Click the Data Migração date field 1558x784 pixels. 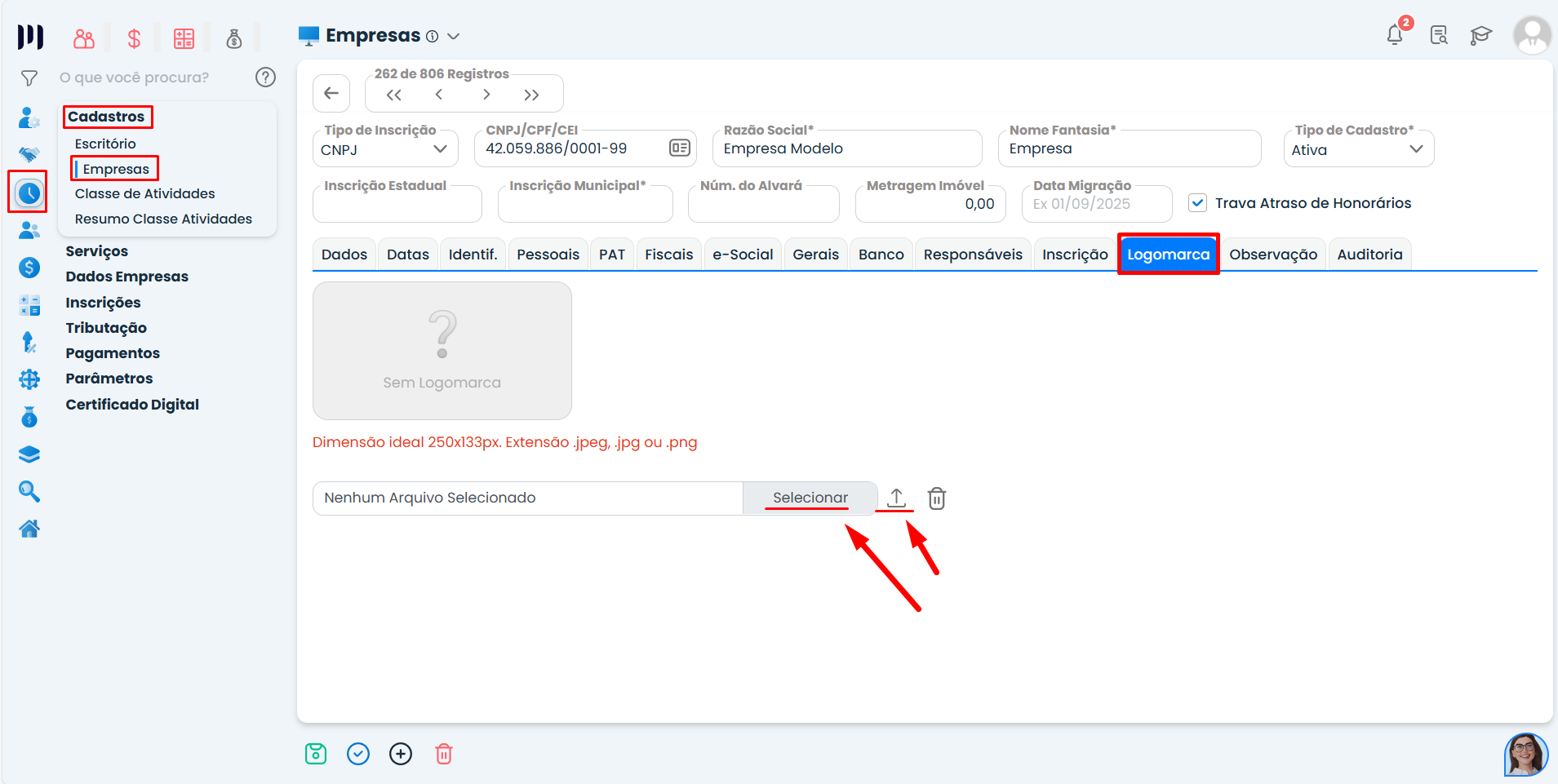[1097, 204]
